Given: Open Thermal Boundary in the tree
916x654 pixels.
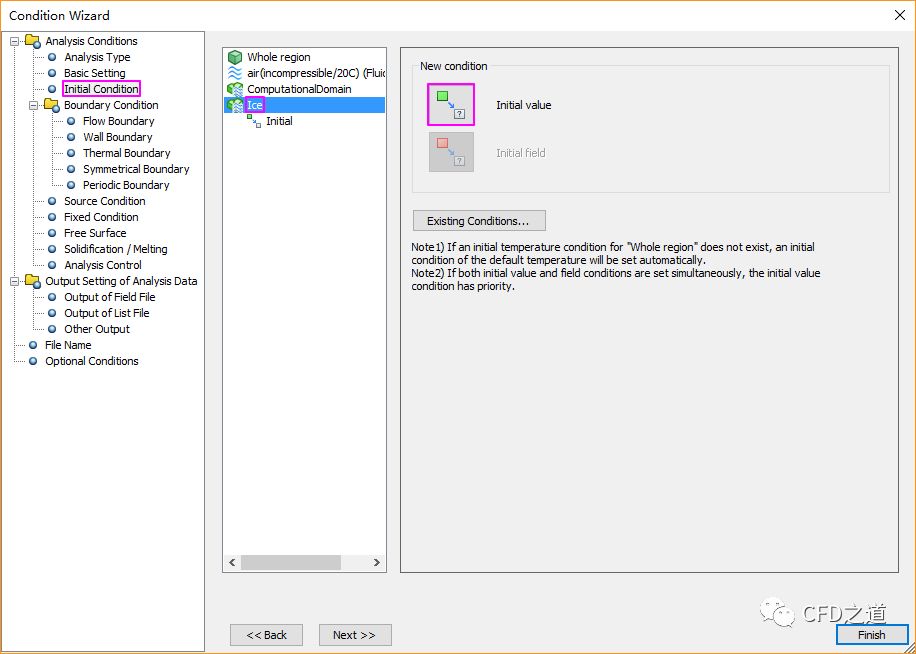Looking at the screenshot, I should coord(127,153).
